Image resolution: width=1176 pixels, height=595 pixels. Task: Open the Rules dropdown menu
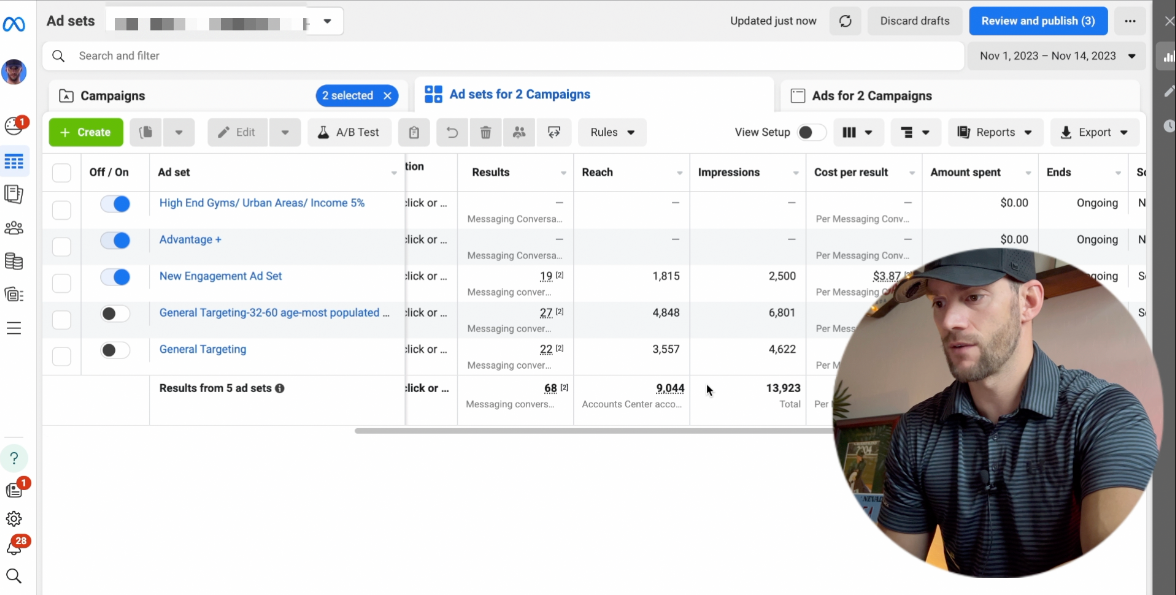[612, 132]
